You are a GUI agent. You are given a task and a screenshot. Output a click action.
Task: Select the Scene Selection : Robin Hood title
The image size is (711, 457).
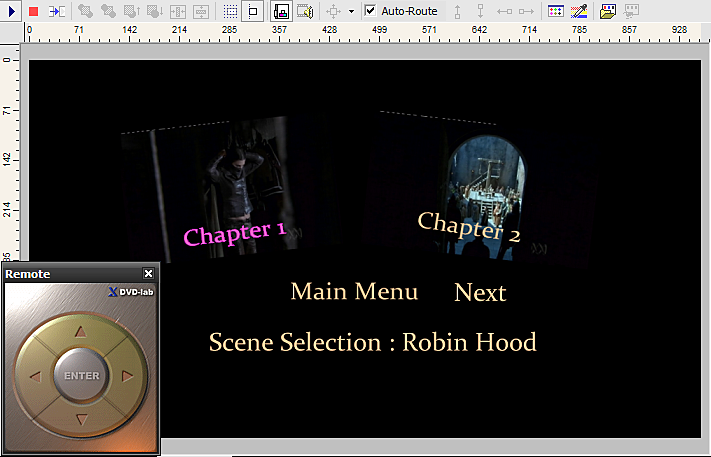coord(373,342)
